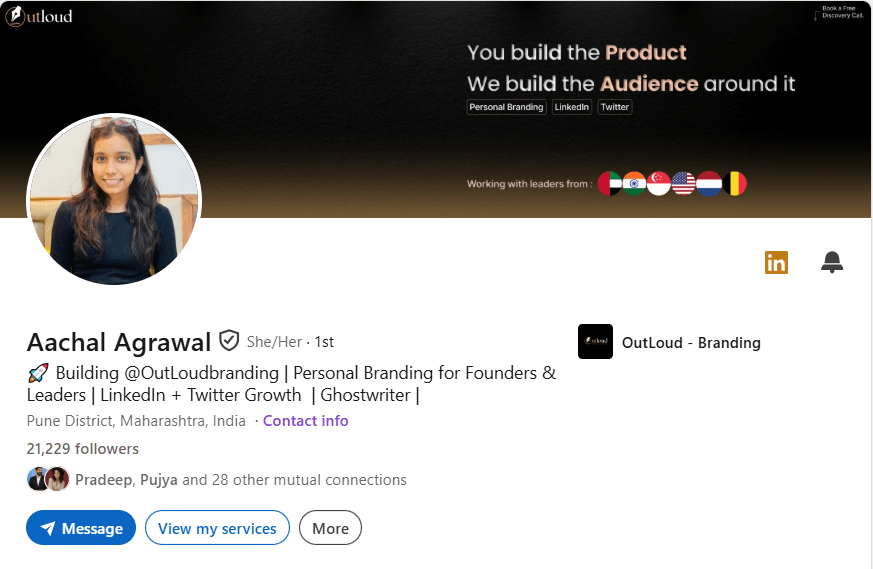873x569 pixels.
Task: Open the More actions dropdown
Action: [x=330, y=528]
